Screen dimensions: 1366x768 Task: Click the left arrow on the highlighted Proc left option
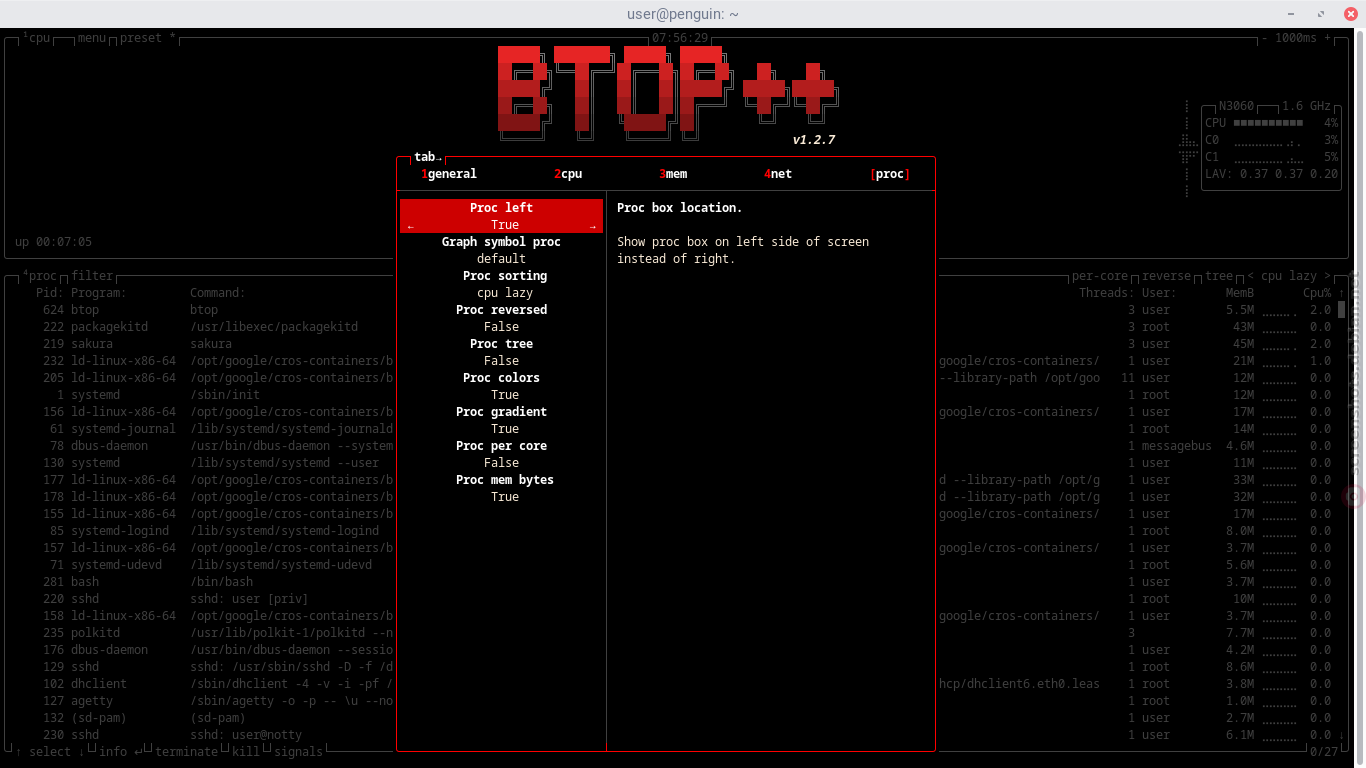[x=410, y=227]
